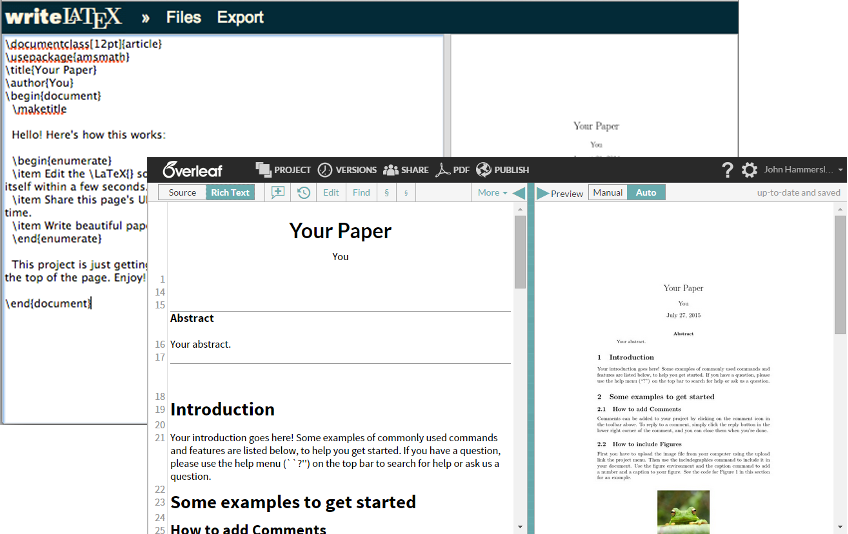Image resolution: width=848 pixels, height=534 pixels.
Task: Click the \title{Your Paper} line in writeLaTeX
Action: pos(51,70)
